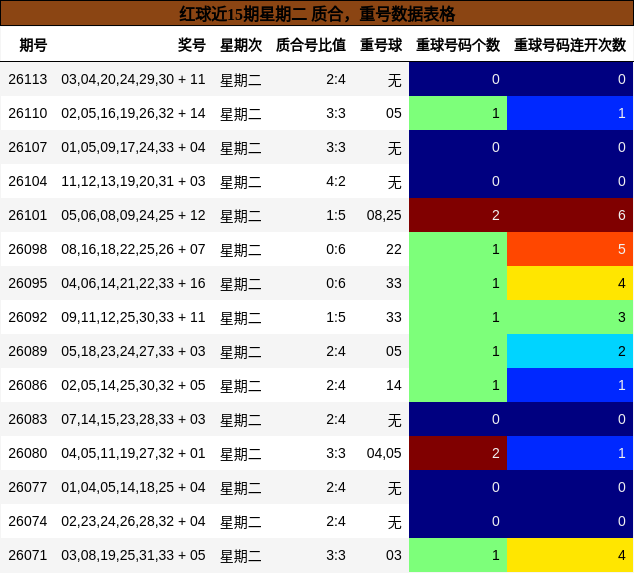Click repeated ball 03 in row 26071
The width and height of the screenshot is (634, 573).
394,555
